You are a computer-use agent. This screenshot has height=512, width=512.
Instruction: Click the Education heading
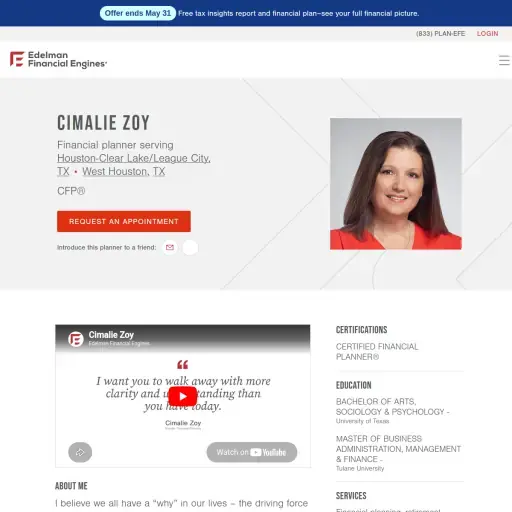[353, 385]
